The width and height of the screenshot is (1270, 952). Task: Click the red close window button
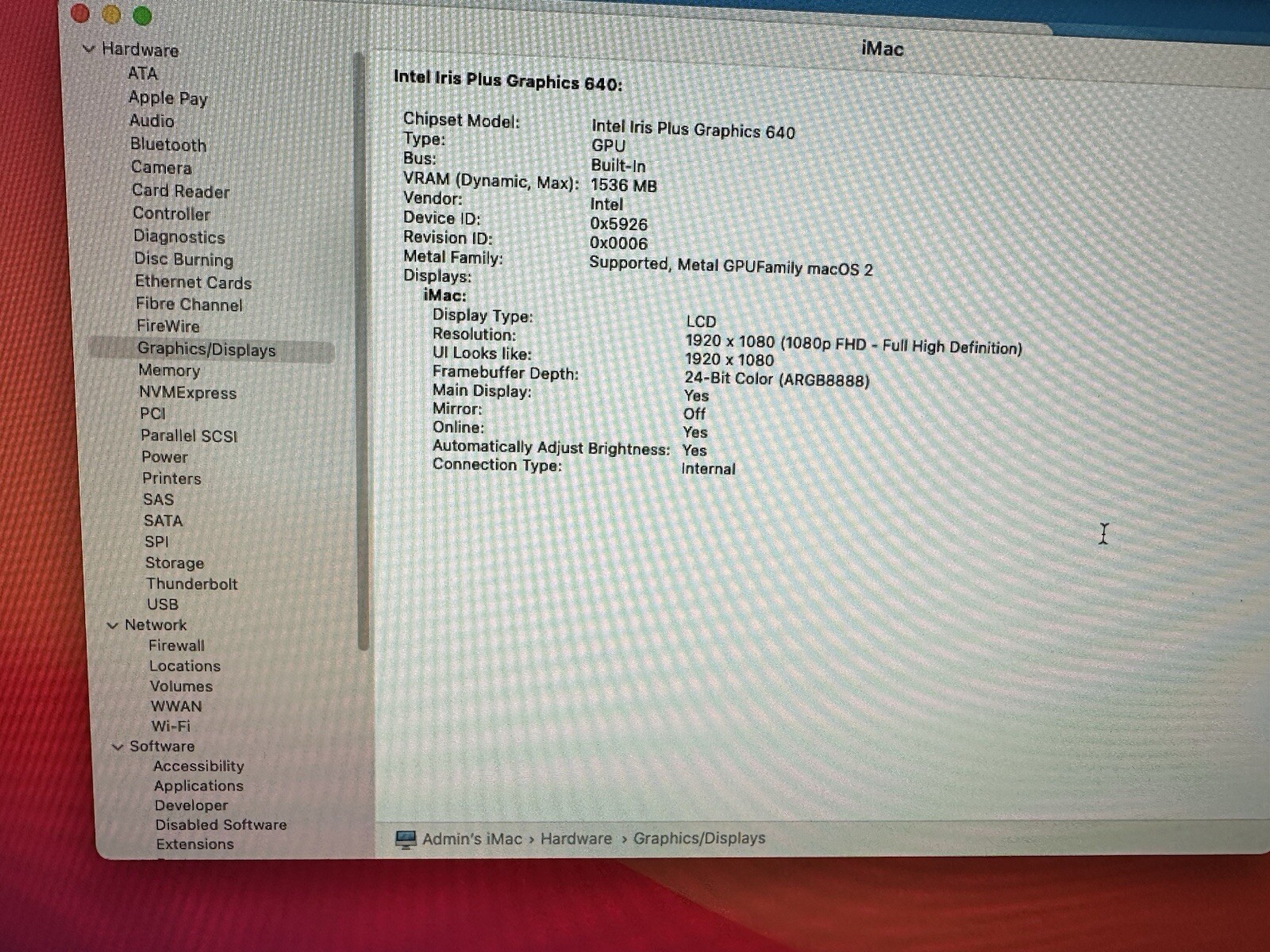pos(80,12)
